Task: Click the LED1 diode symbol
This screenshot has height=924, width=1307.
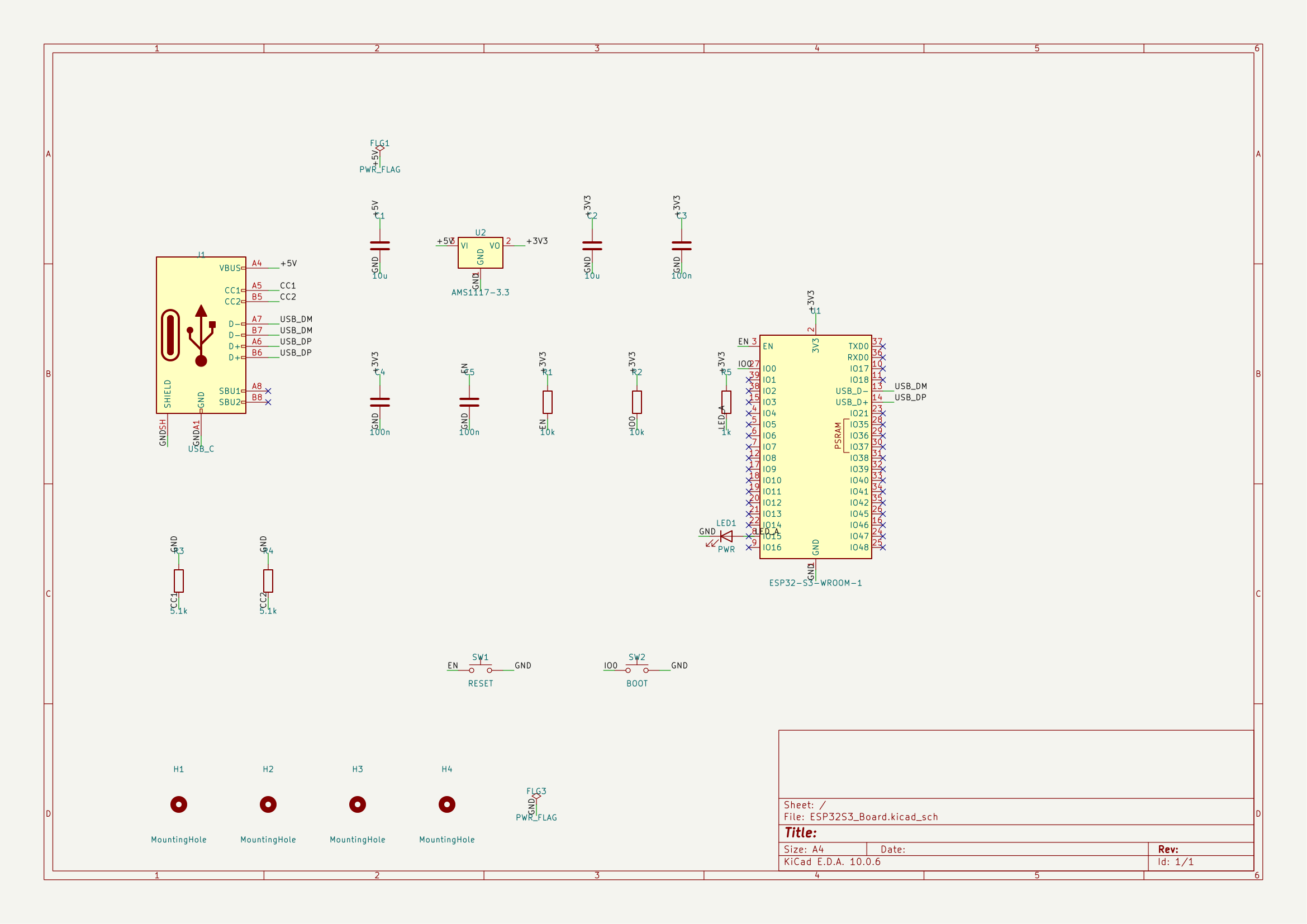Action: 726,536
